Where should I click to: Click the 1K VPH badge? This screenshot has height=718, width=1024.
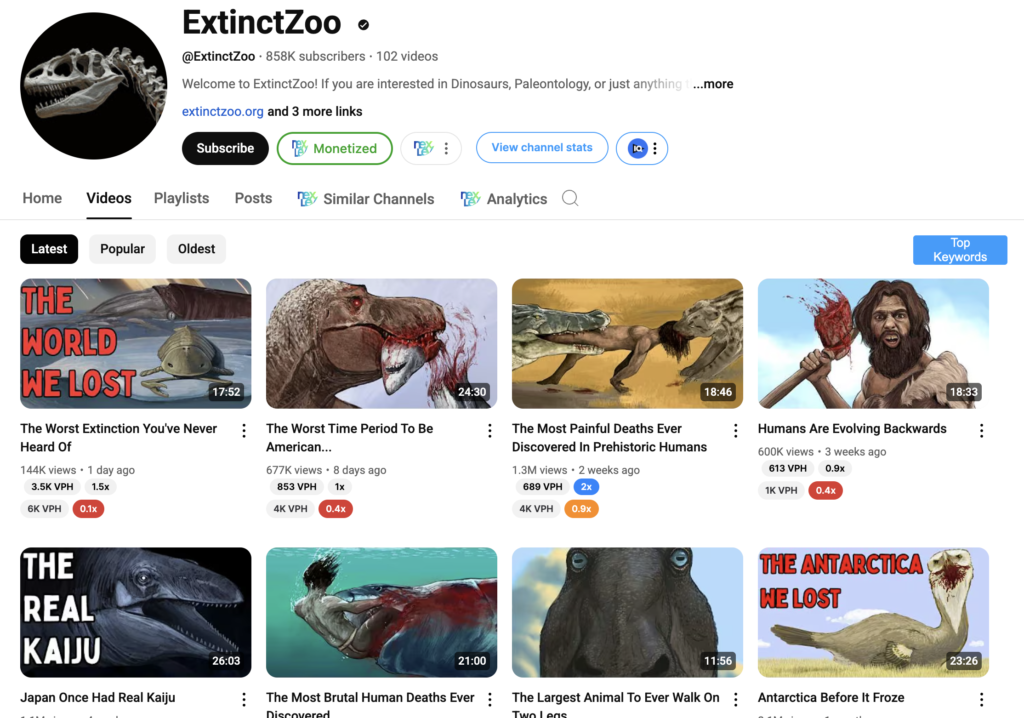point(781,491)
